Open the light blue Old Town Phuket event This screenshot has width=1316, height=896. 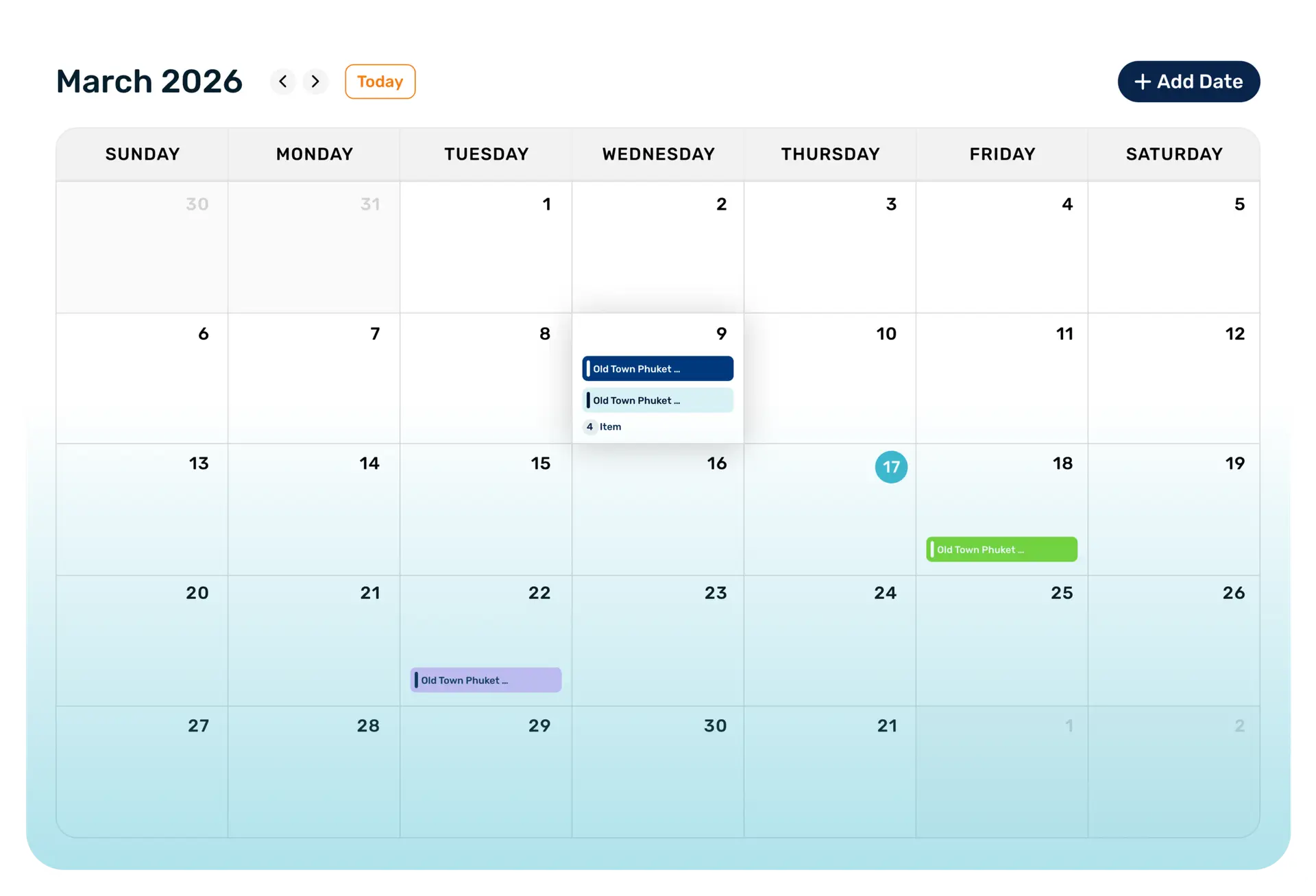click(x=657, y=400)
